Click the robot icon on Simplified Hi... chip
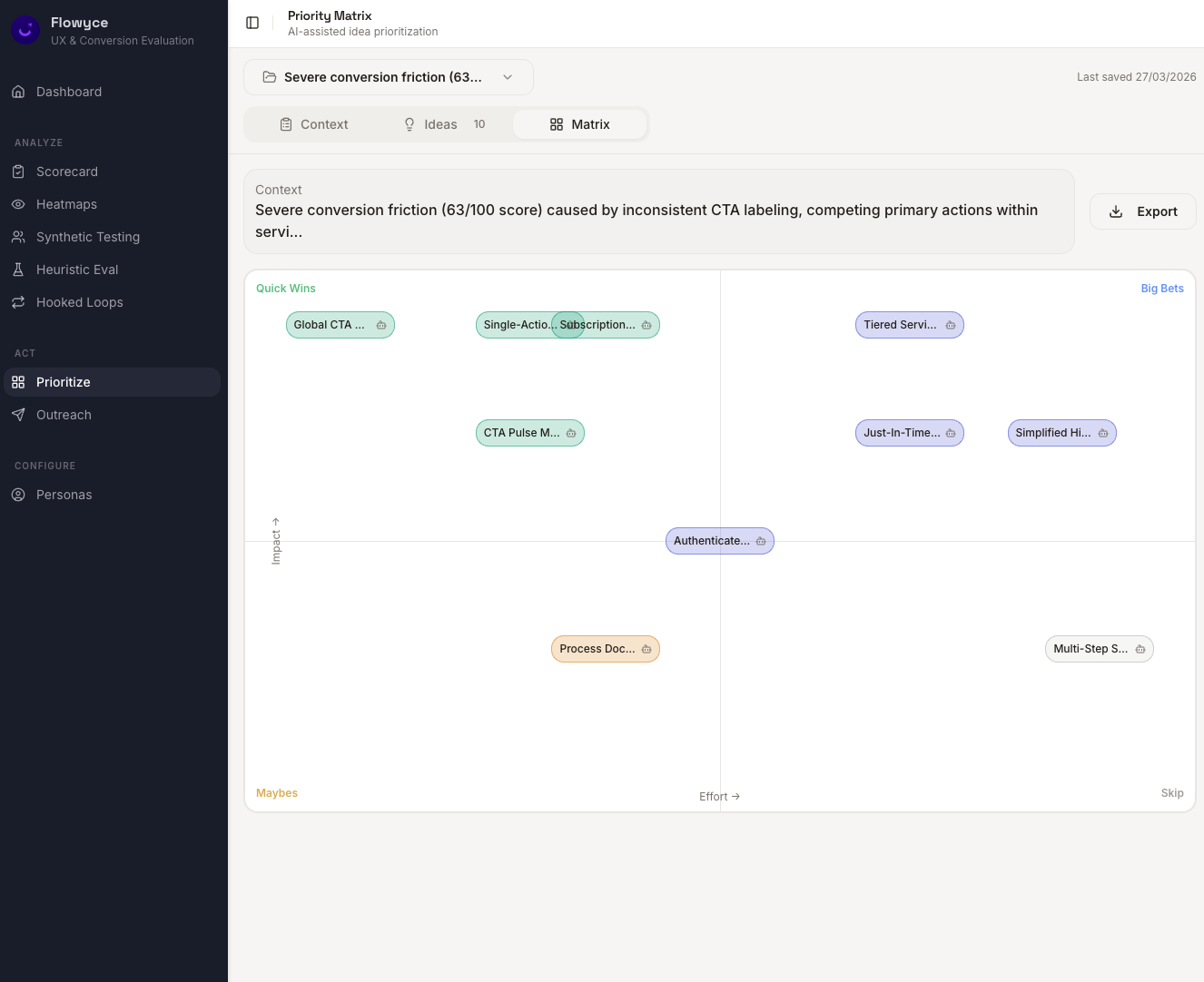Image resolution: width=1204 pixels, height=982 pixels. pyautogui.click(x=1103, y=433)
